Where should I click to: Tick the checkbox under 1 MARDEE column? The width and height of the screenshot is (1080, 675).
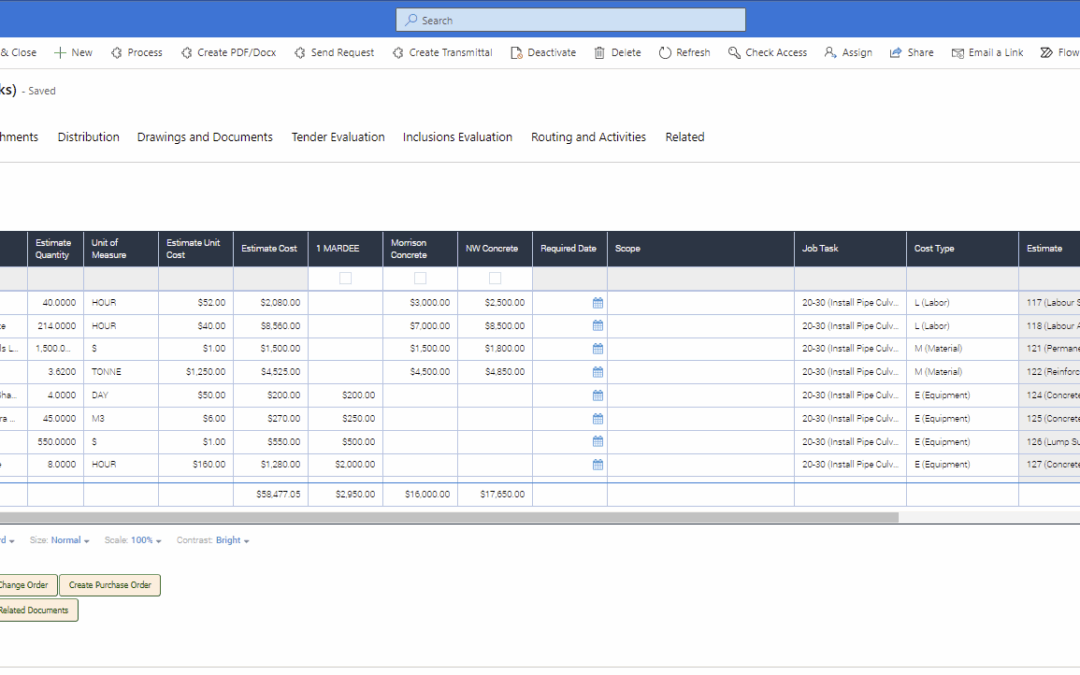344,278
